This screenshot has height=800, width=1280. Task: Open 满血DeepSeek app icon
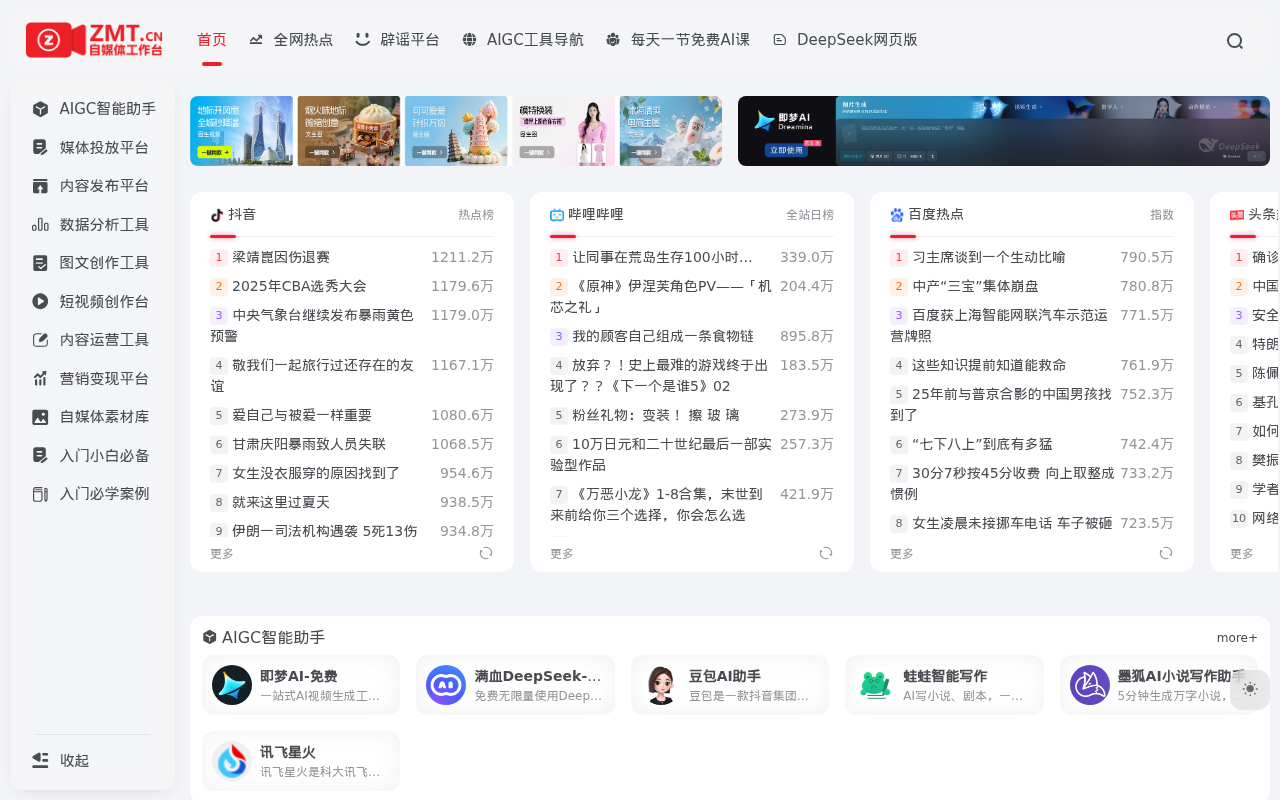click(446, 685)
